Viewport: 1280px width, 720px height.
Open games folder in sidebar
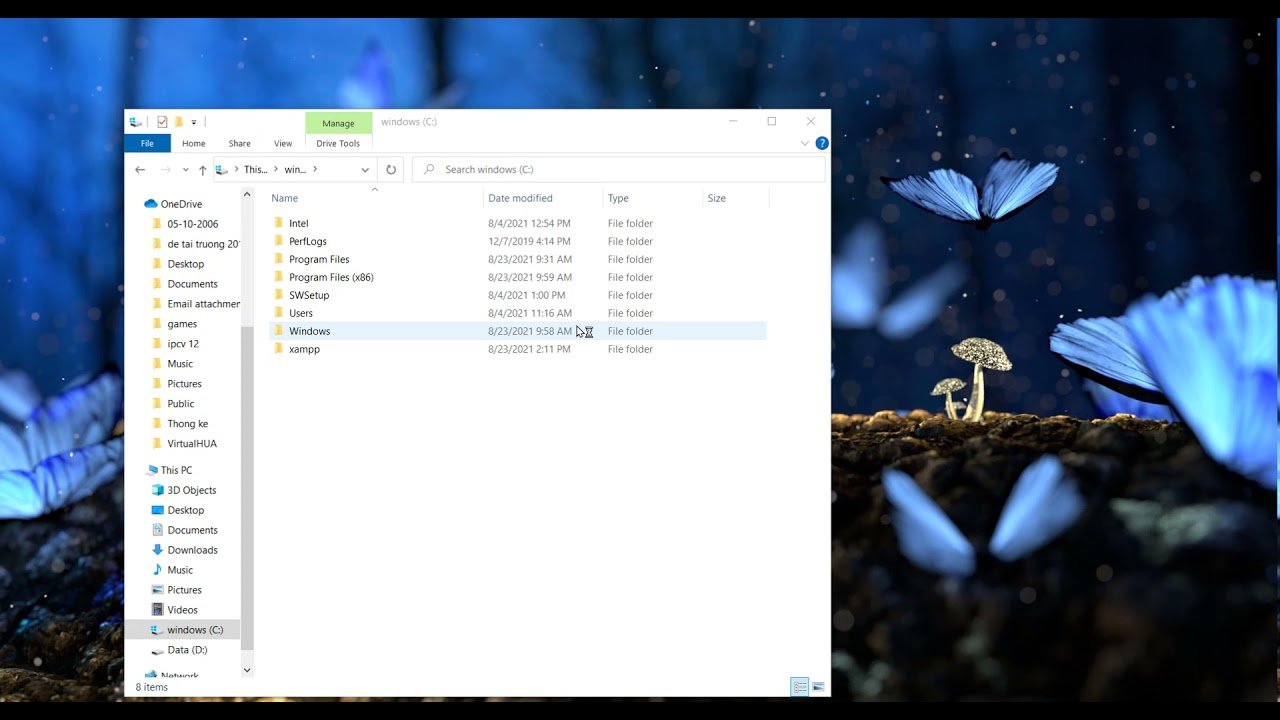(183, 324)
